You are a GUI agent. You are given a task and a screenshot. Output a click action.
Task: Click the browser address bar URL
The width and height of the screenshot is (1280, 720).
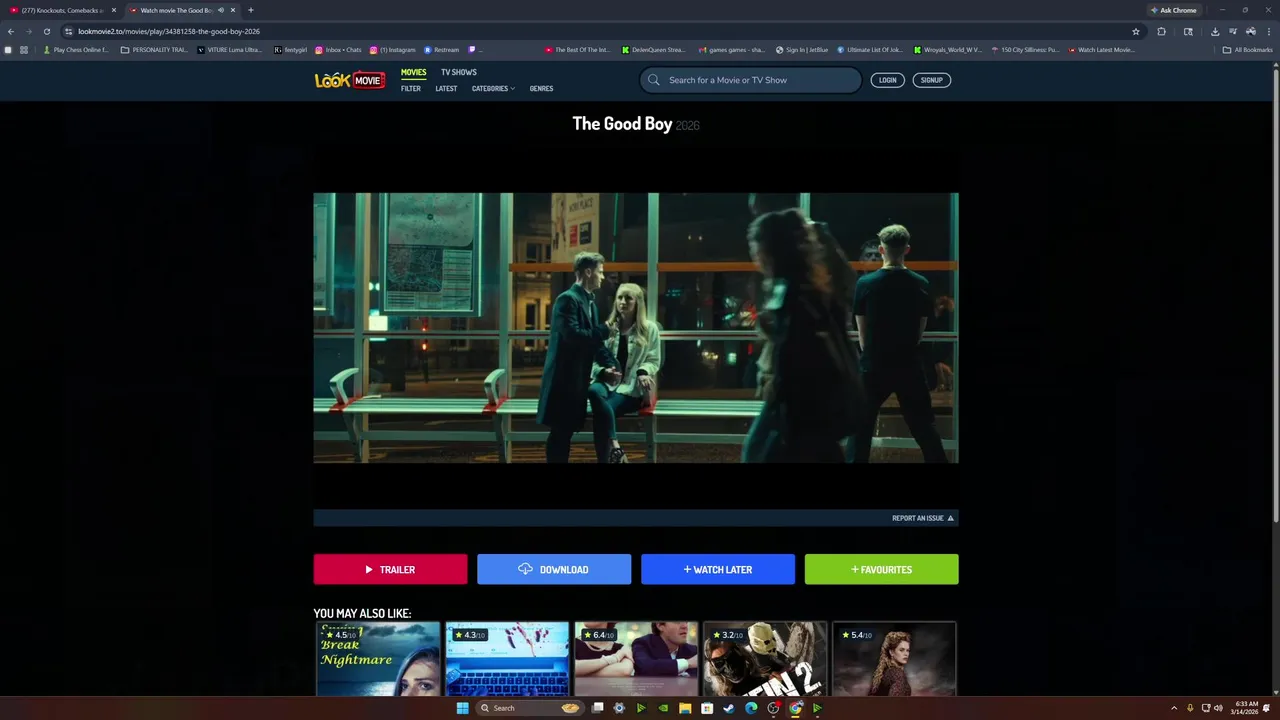click(x=169, y=31)
